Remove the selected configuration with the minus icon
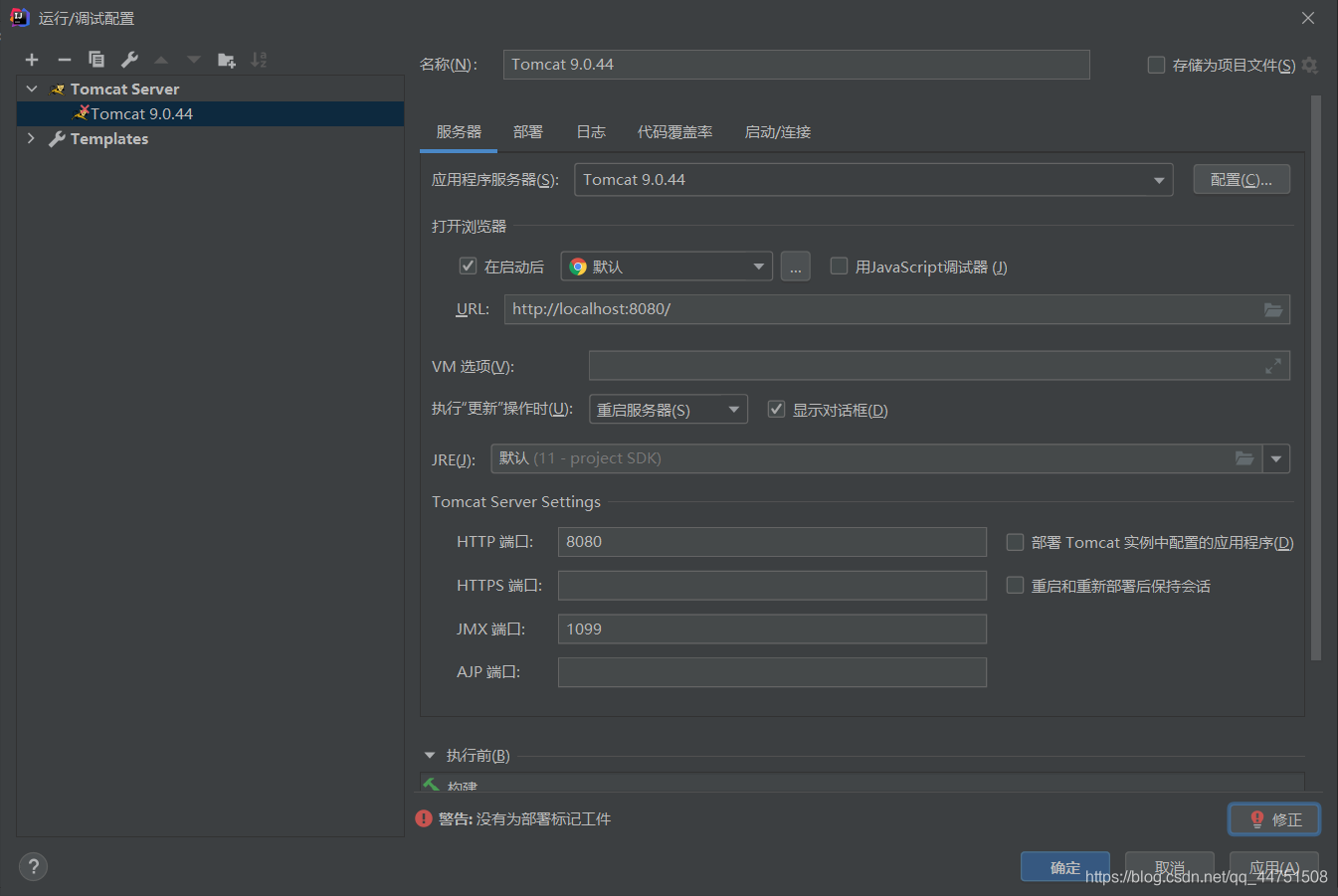 pyautogui.click(x=65, y=60)
